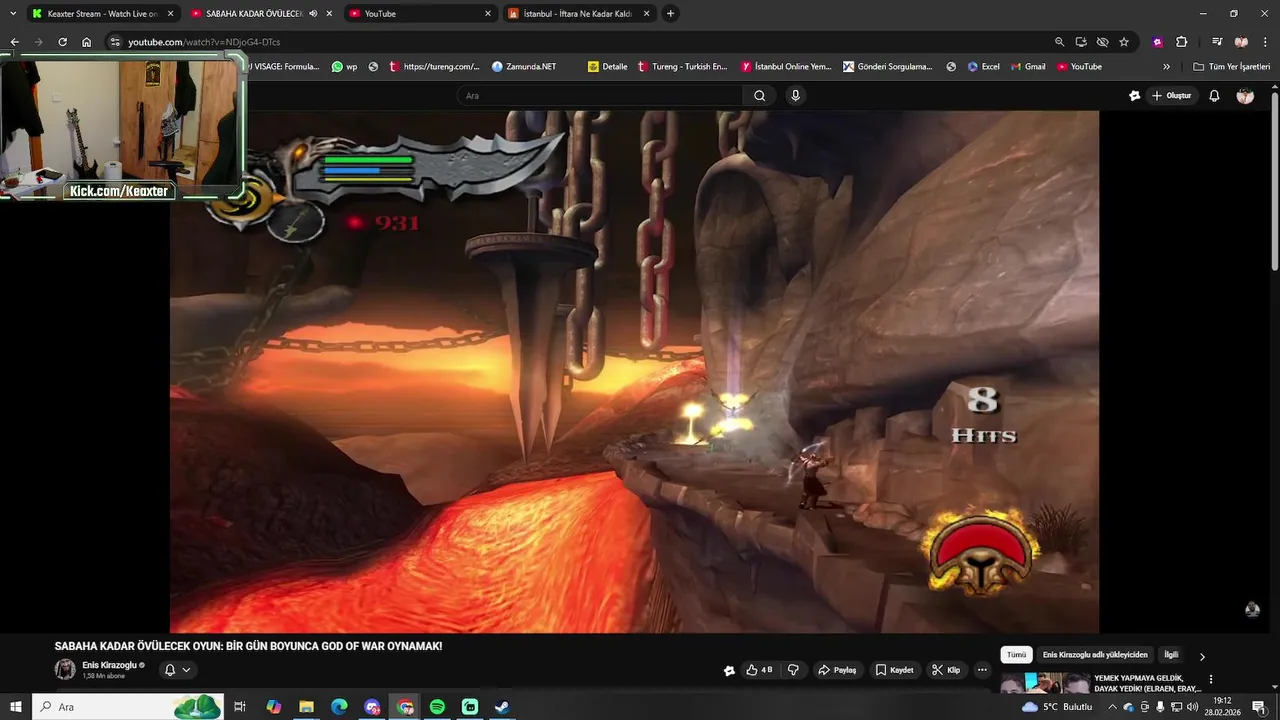Viewport: 1280px width, 720px height.
Task: Open the YouTube bookmark in bookmarks bar
Action: click(1079, 67)
